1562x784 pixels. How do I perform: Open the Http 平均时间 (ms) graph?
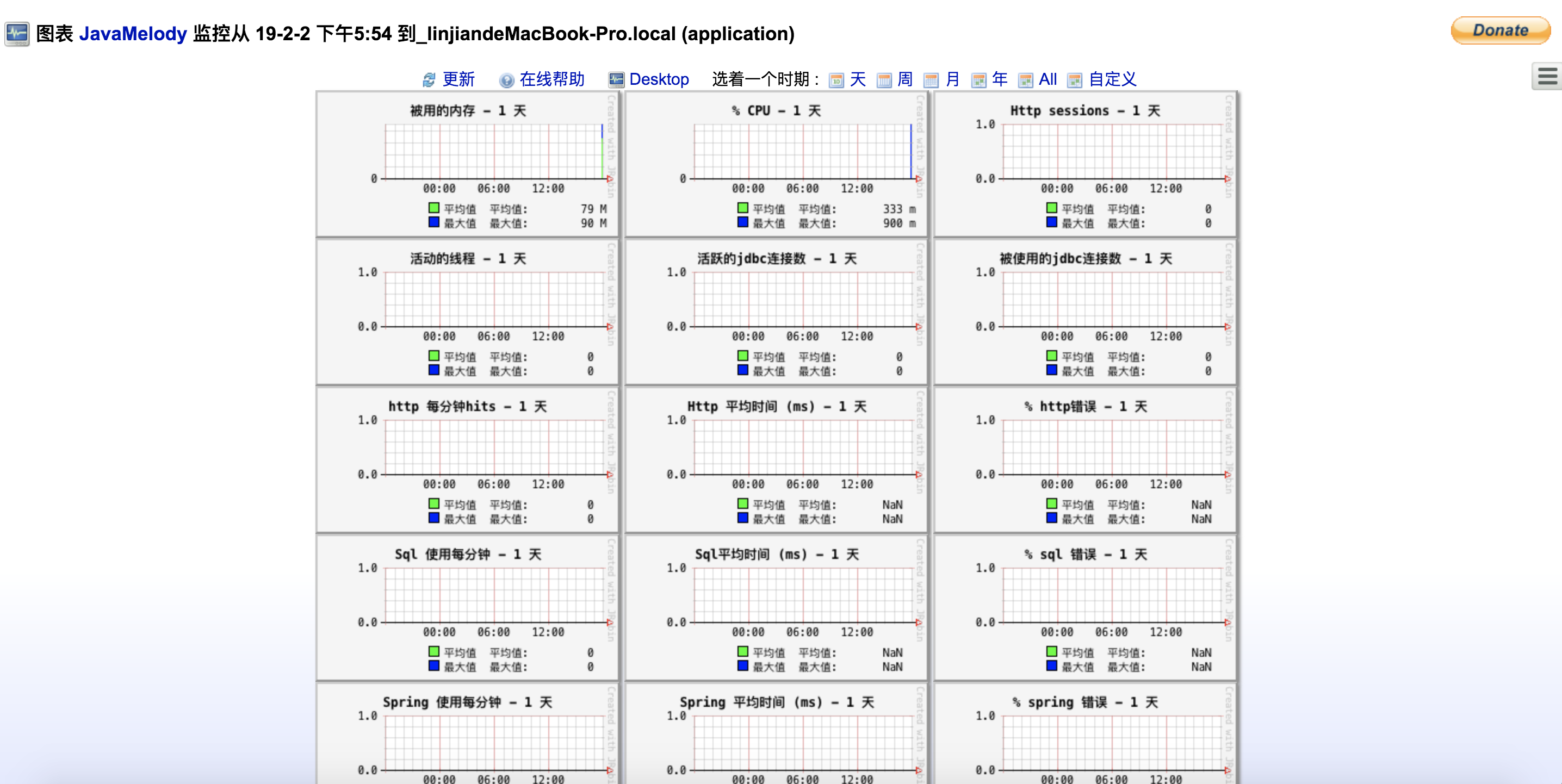[776, 460]
